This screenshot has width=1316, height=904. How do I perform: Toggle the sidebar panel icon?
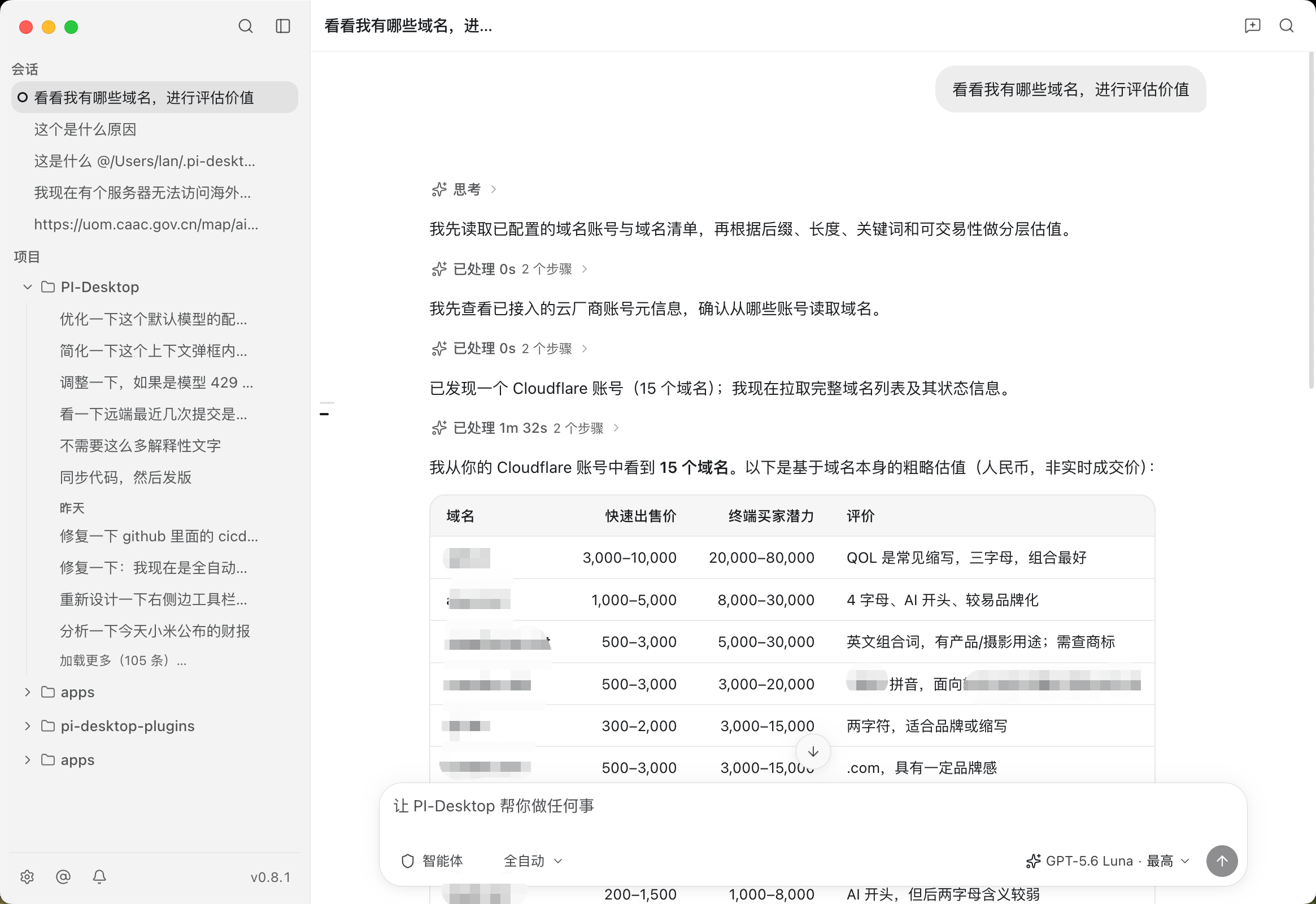(x=282, y=26)
